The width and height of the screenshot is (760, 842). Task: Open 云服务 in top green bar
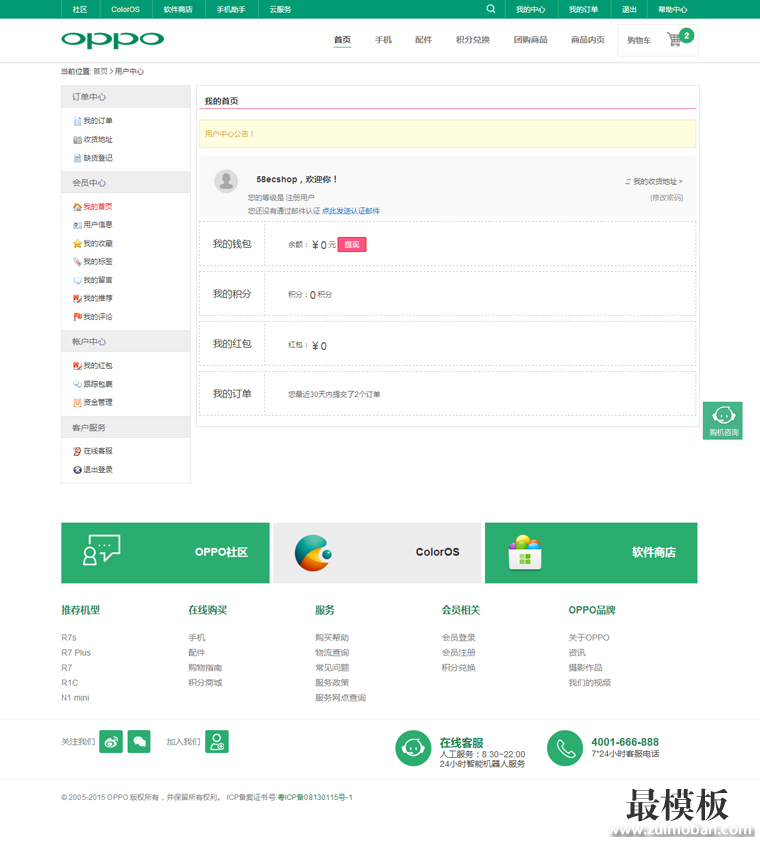click(280, 9)
